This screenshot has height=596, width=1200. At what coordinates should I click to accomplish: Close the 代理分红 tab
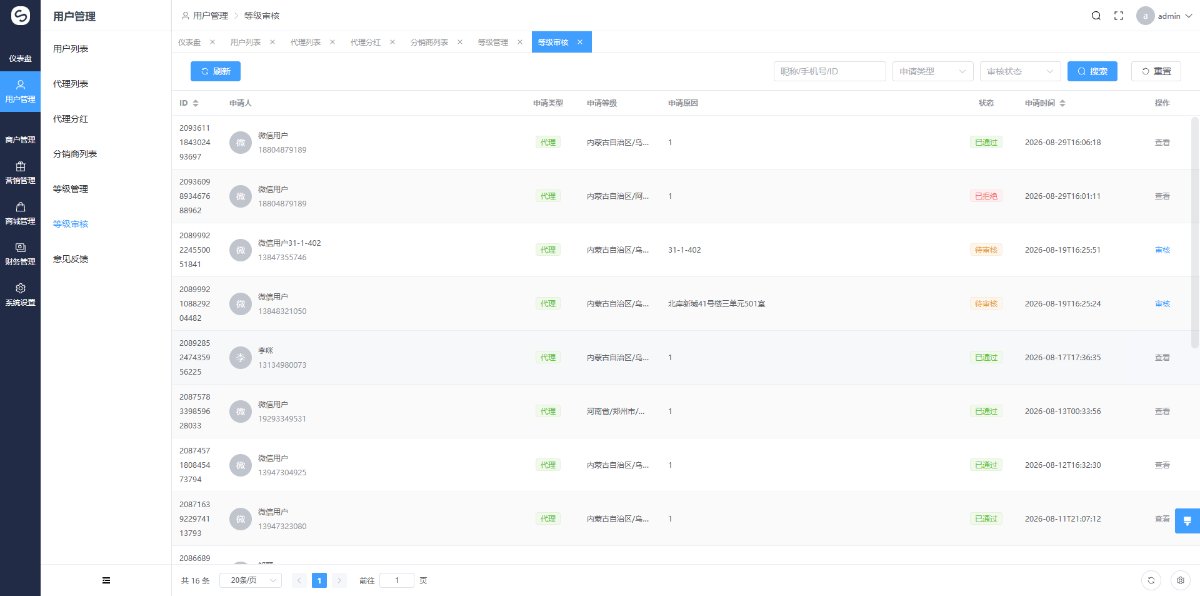392,42
